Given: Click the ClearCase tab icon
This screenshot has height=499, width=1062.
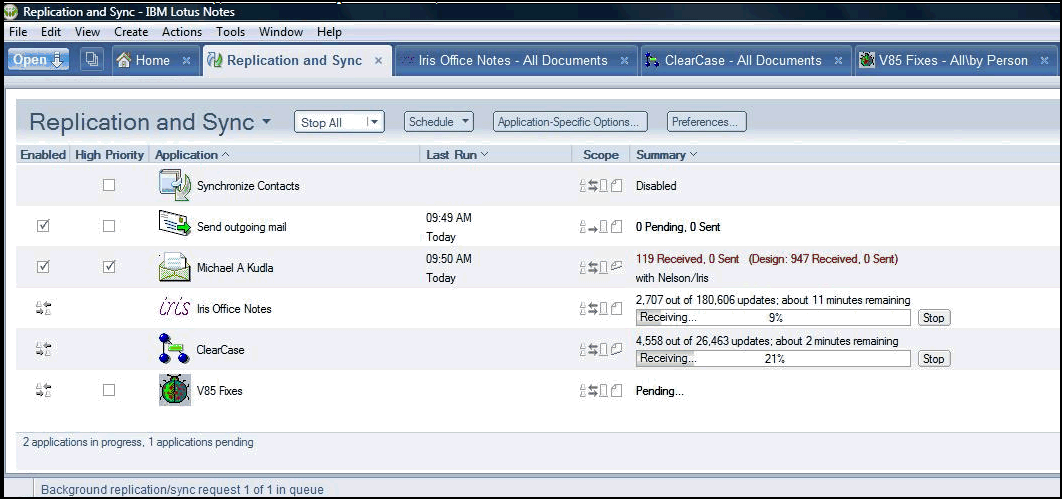Looking at the screenshot, I should 652,60.
